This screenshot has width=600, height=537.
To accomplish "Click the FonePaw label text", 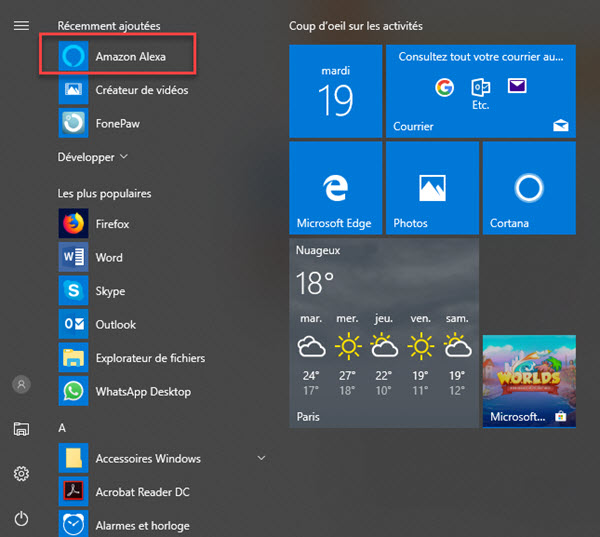I will (117, 124).
